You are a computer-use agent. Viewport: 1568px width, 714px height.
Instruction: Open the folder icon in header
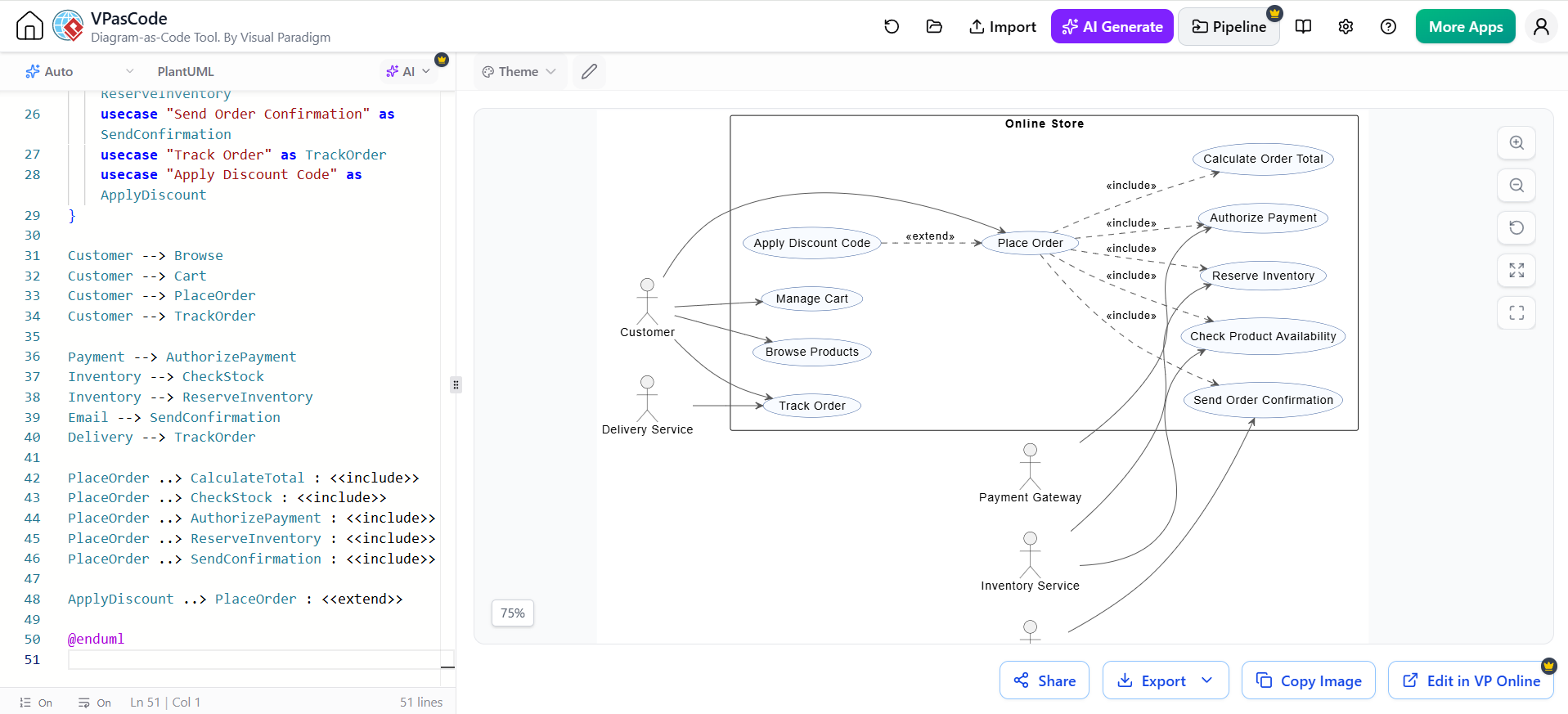click(934, 27)
